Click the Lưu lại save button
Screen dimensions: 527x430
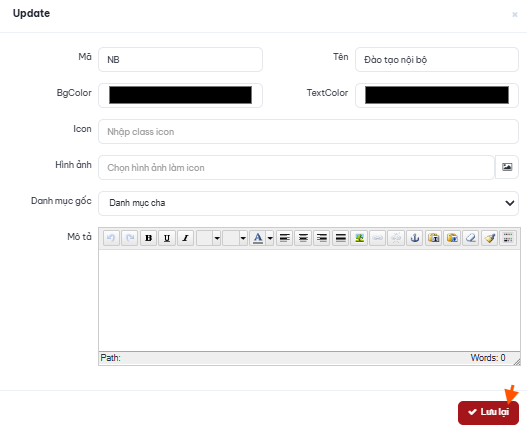tap(488, 412)
